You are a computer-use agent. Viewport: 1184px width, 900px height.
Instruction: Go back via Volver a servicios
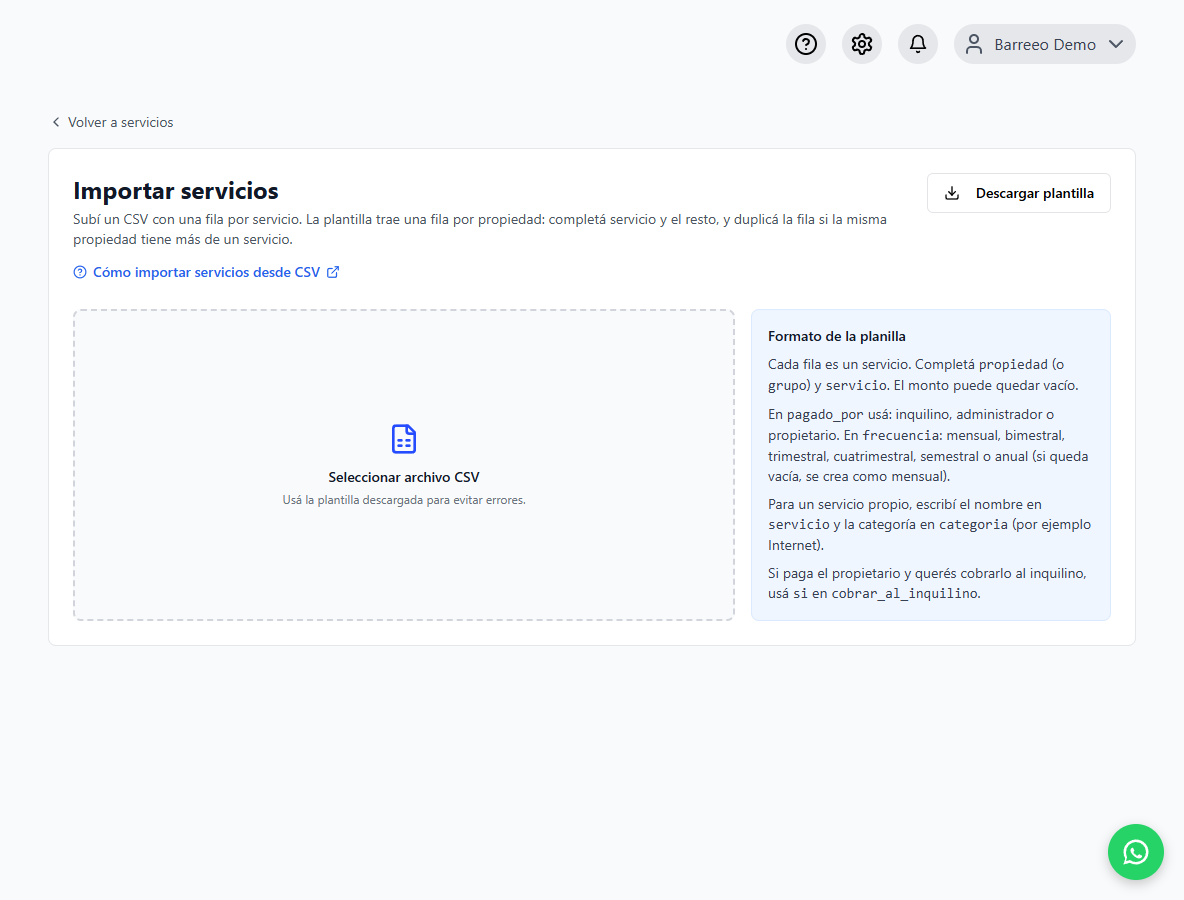coord(113,122)
